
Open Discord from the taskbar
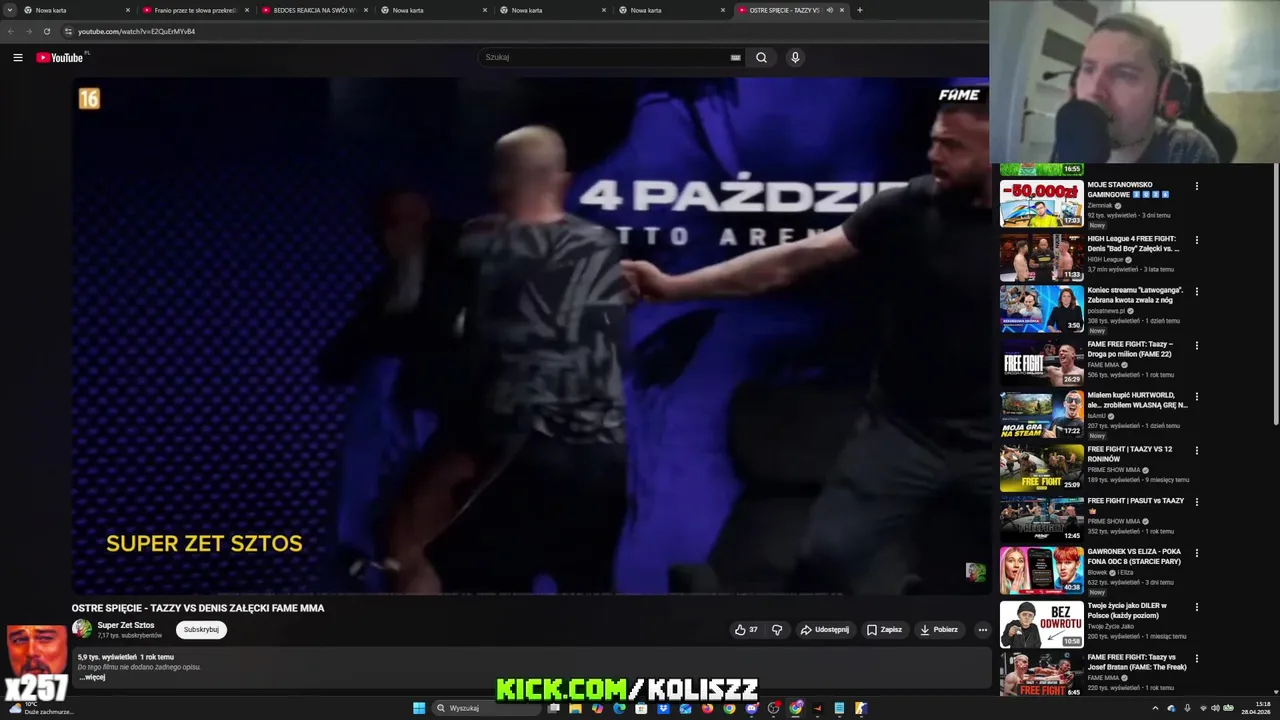751,708
